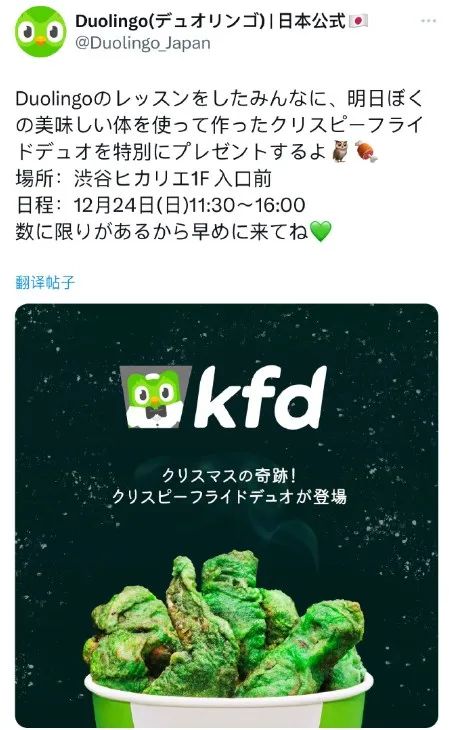Screen dimensions: 449x730
Task: Click the white kfd lettering in the image
Action: [260, 397]
